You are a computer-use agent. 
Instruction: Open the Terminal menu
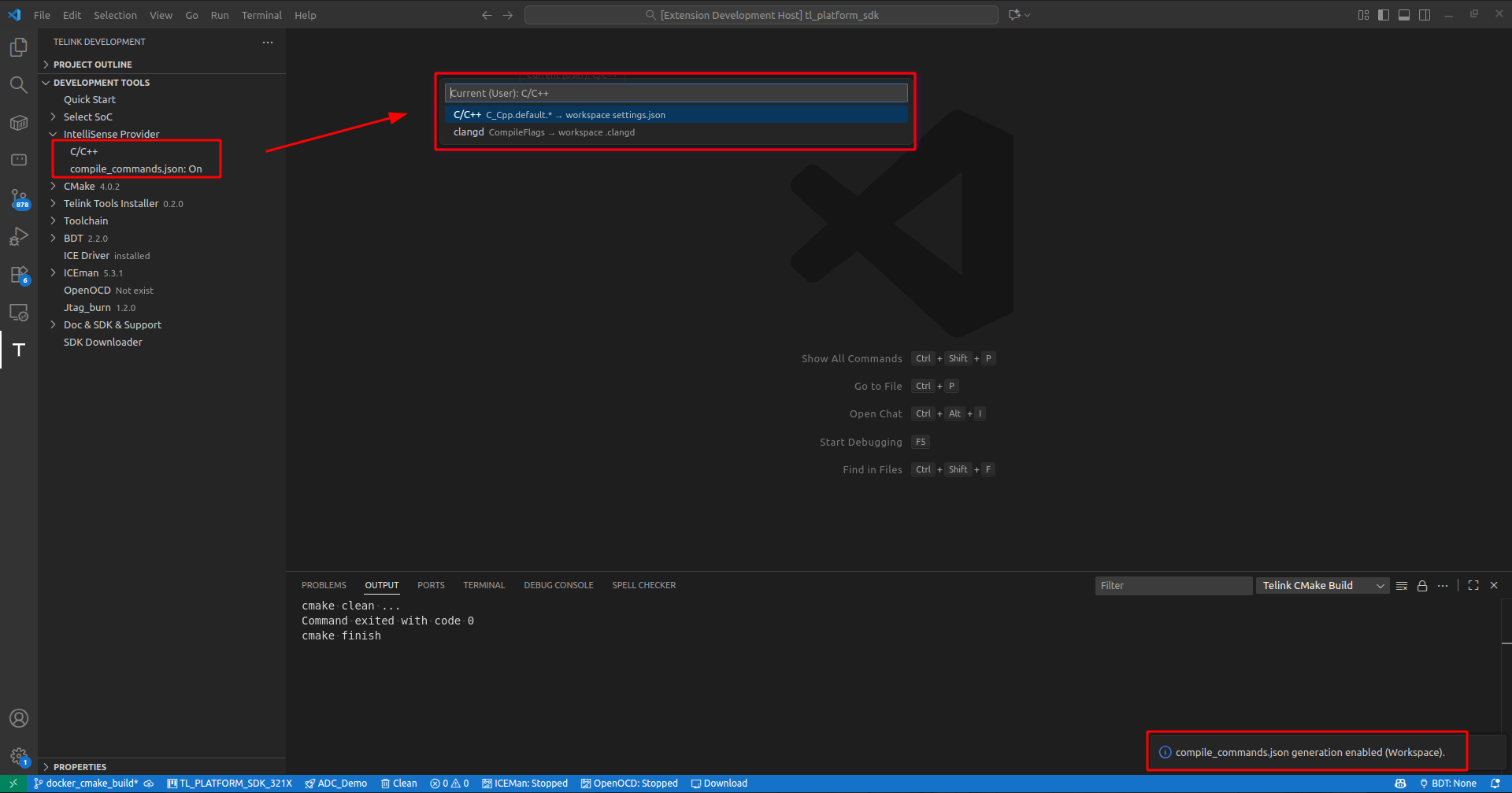coord(261,15)
